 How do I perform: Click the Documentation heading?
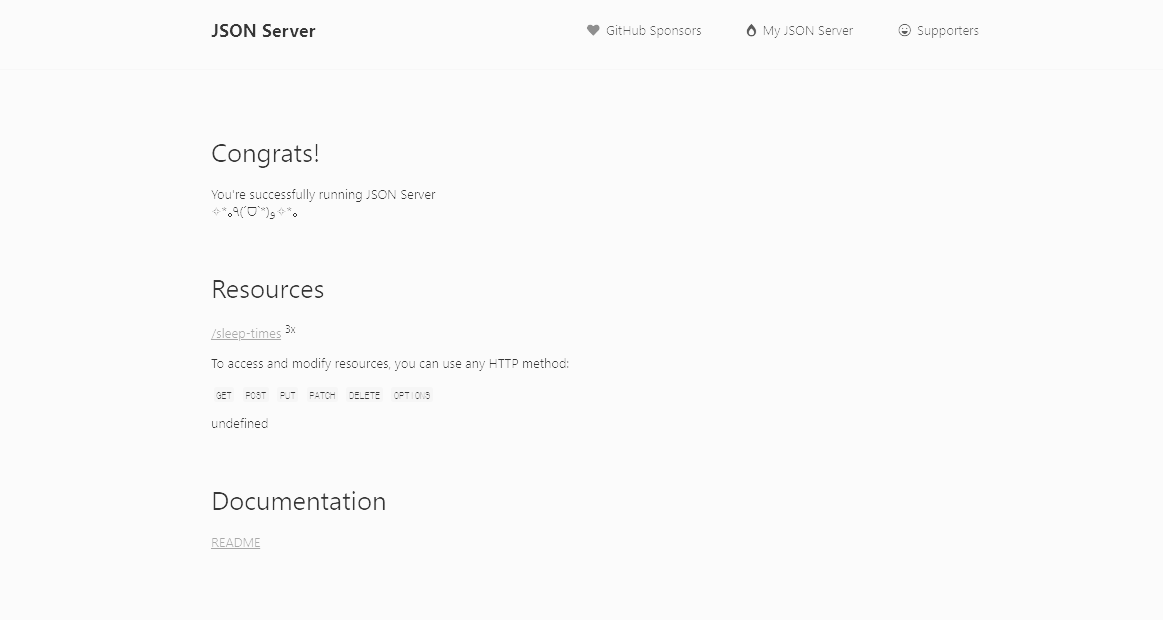click(x=299, y=501)
